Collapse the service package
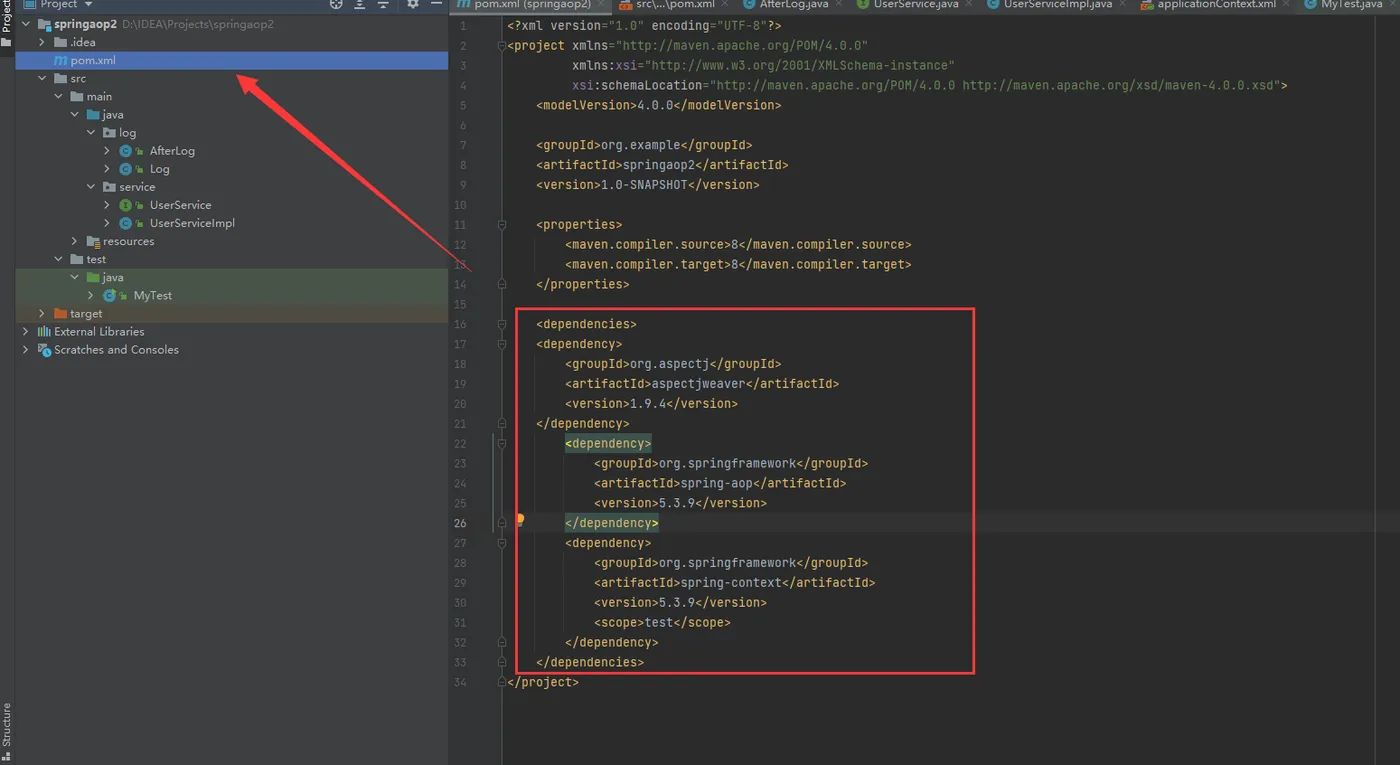1400x765 pixels. 90,187
